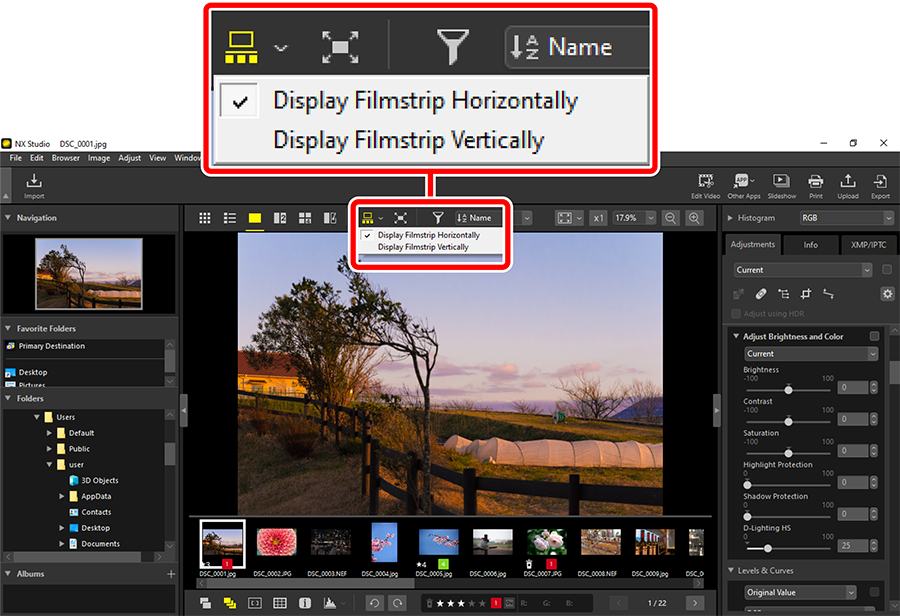Image resolution: width=900 pixels, height=616 pixels.
Task: Open the Other Apps launcher
Action: pyautogui.click(x=744, y=186)
